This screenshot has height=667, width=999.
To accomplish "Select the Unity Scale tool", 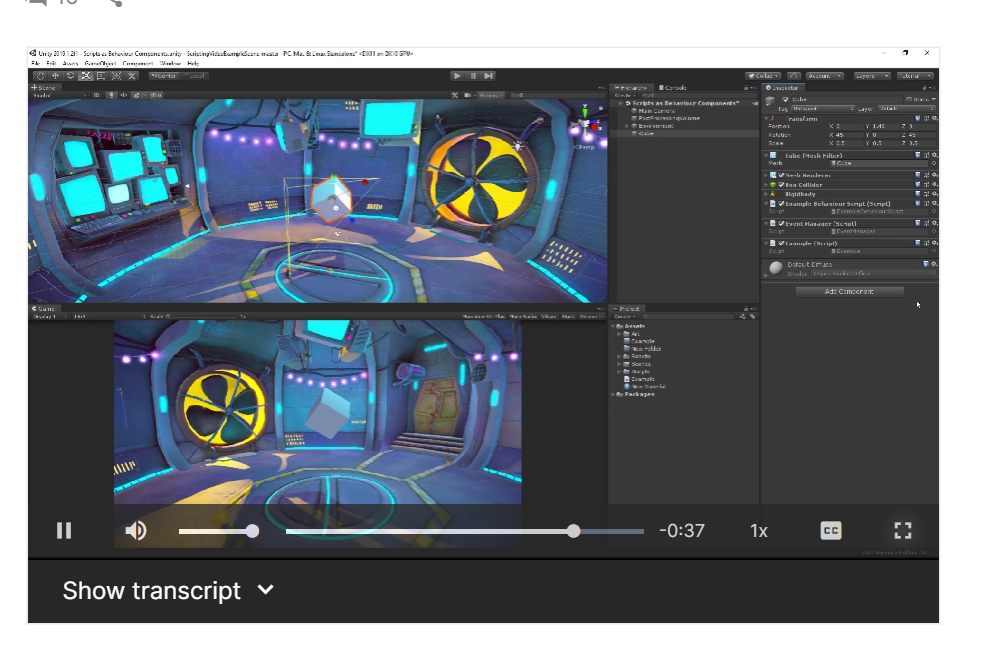I will 86,76.
